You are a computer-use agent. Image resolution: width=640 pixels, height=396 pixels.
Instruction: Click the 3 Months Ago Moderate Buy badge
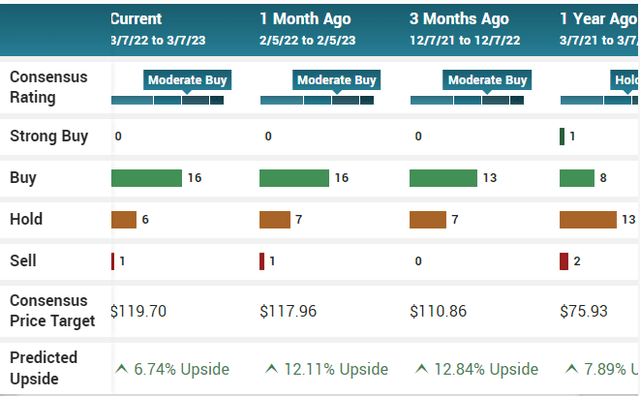[x=487, y=80]
